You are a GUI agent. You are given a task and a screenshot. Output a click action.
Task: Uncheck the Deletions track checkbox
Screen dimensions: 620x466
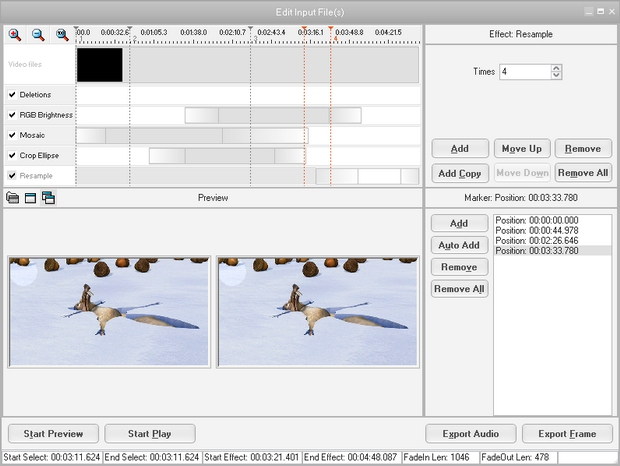(12, 94)
